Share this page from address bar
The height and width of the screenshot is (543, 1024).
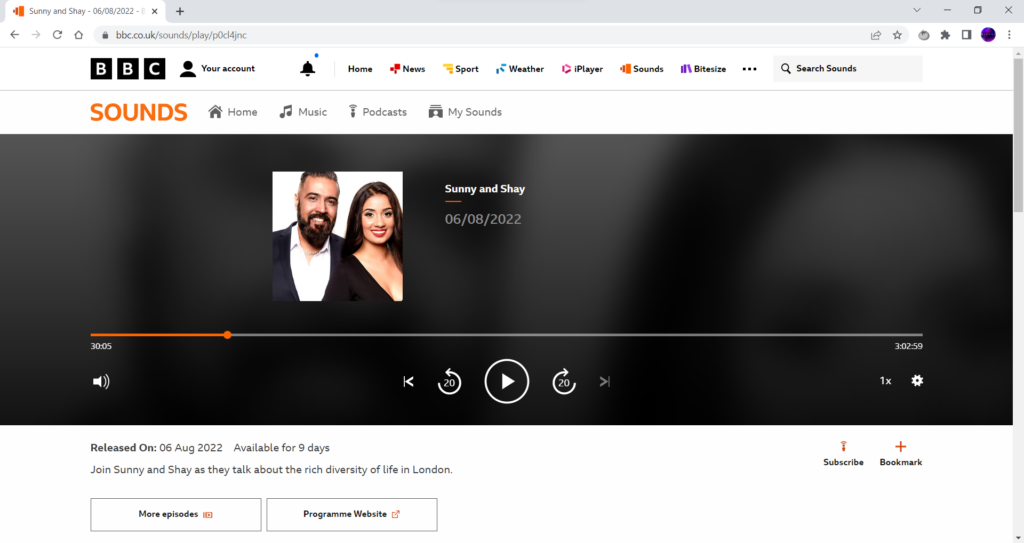point(876,35)
